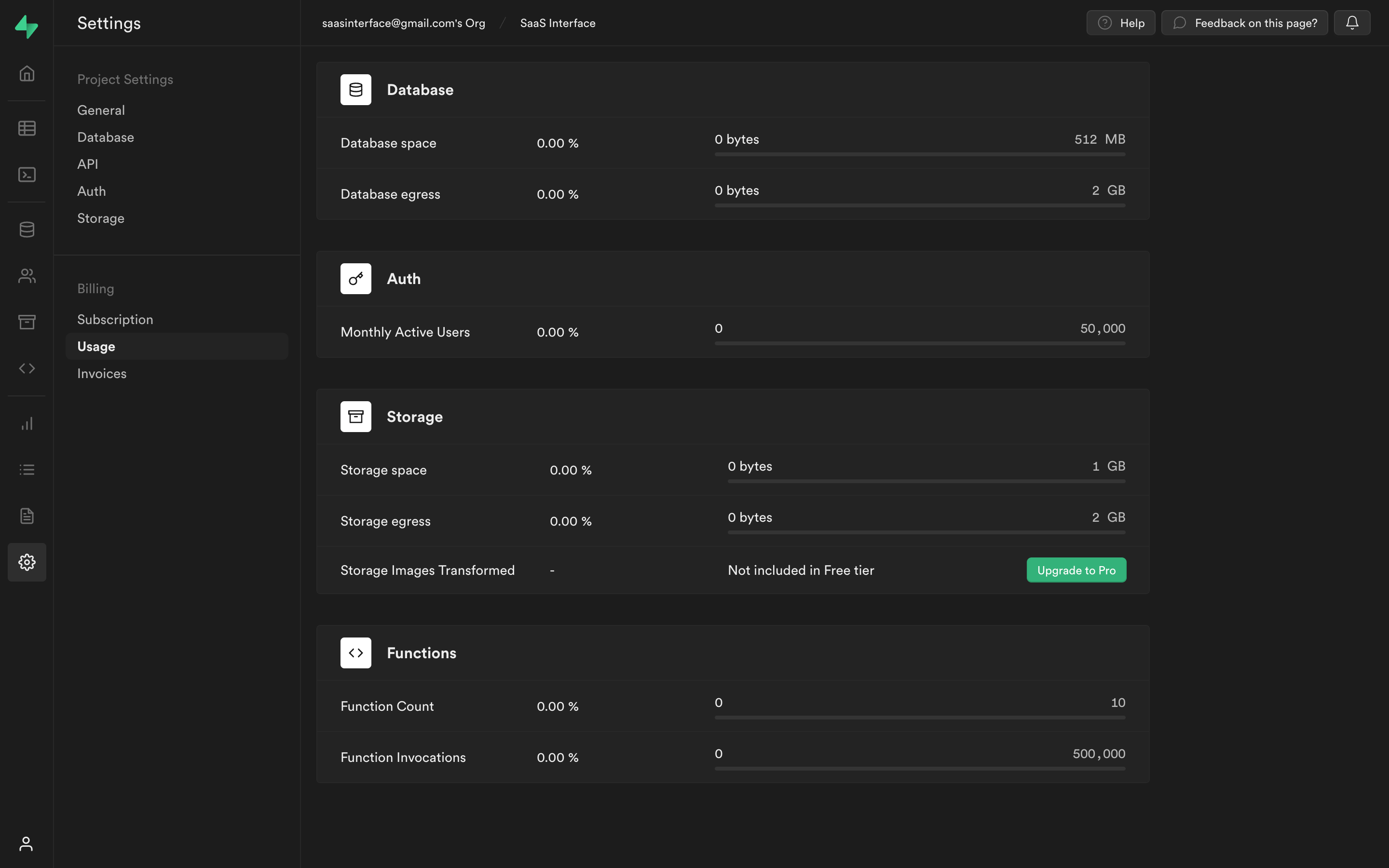Open the Database sidebar icon
The height and width of the screenshot is (868, 1389).
tap(27, 229)
